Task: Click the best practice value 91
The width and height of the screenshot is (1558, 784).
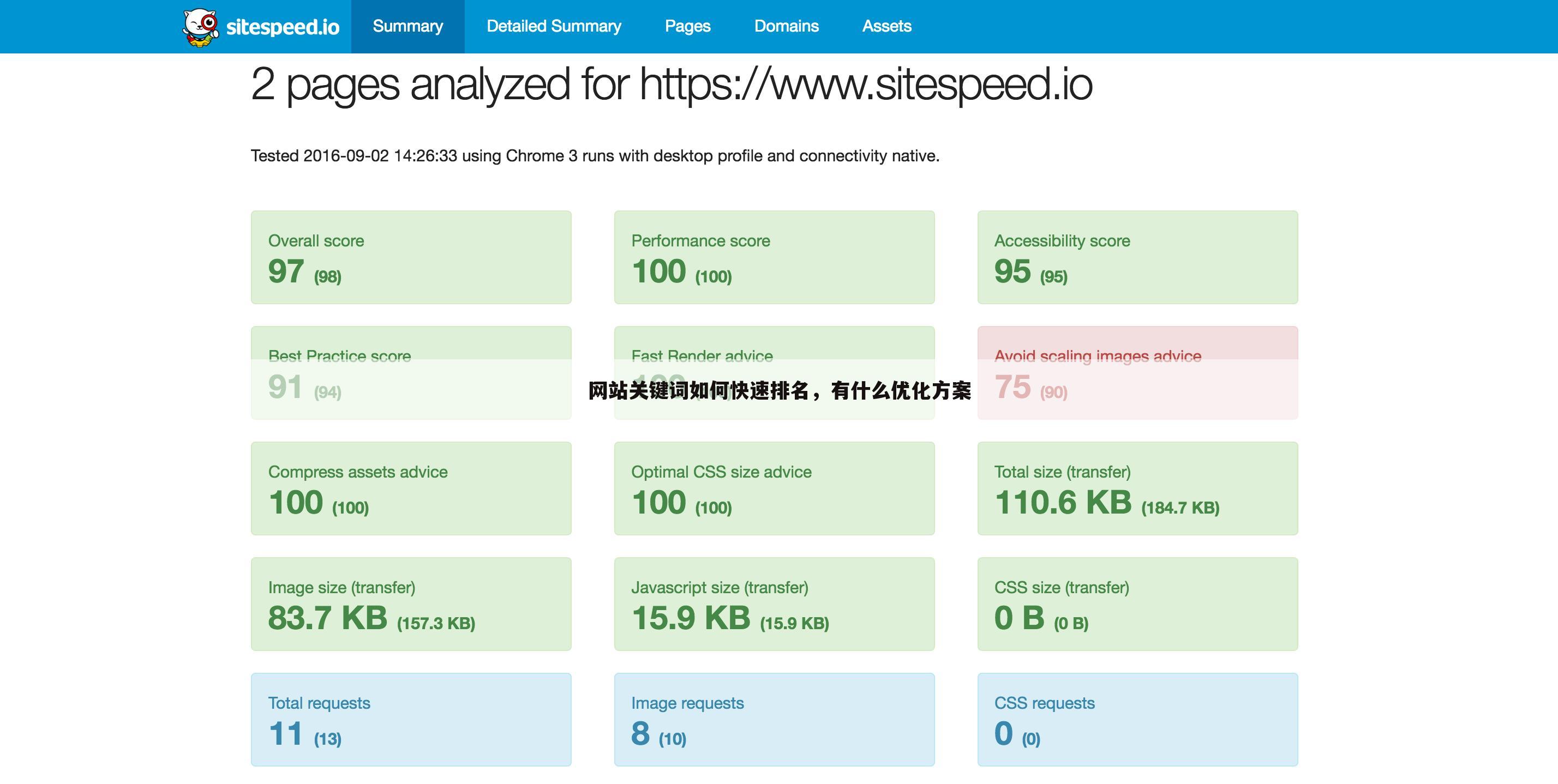Action: coord(285,387)
